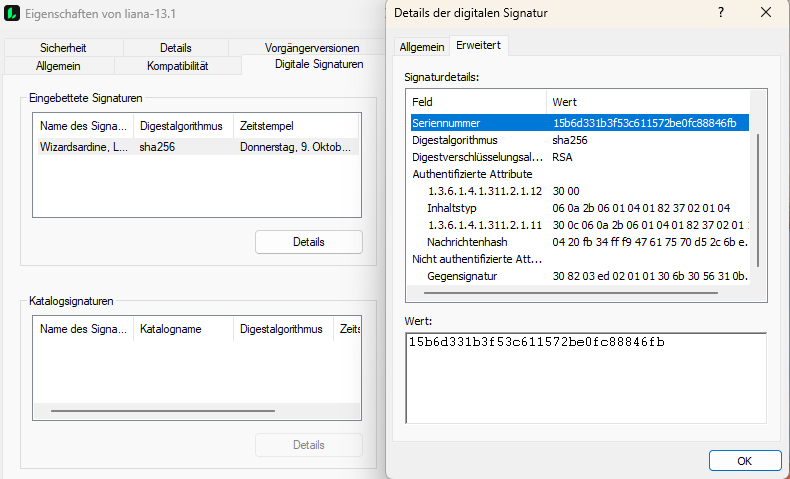Select the Digitale Signaturen tab

tap(319, 64)
